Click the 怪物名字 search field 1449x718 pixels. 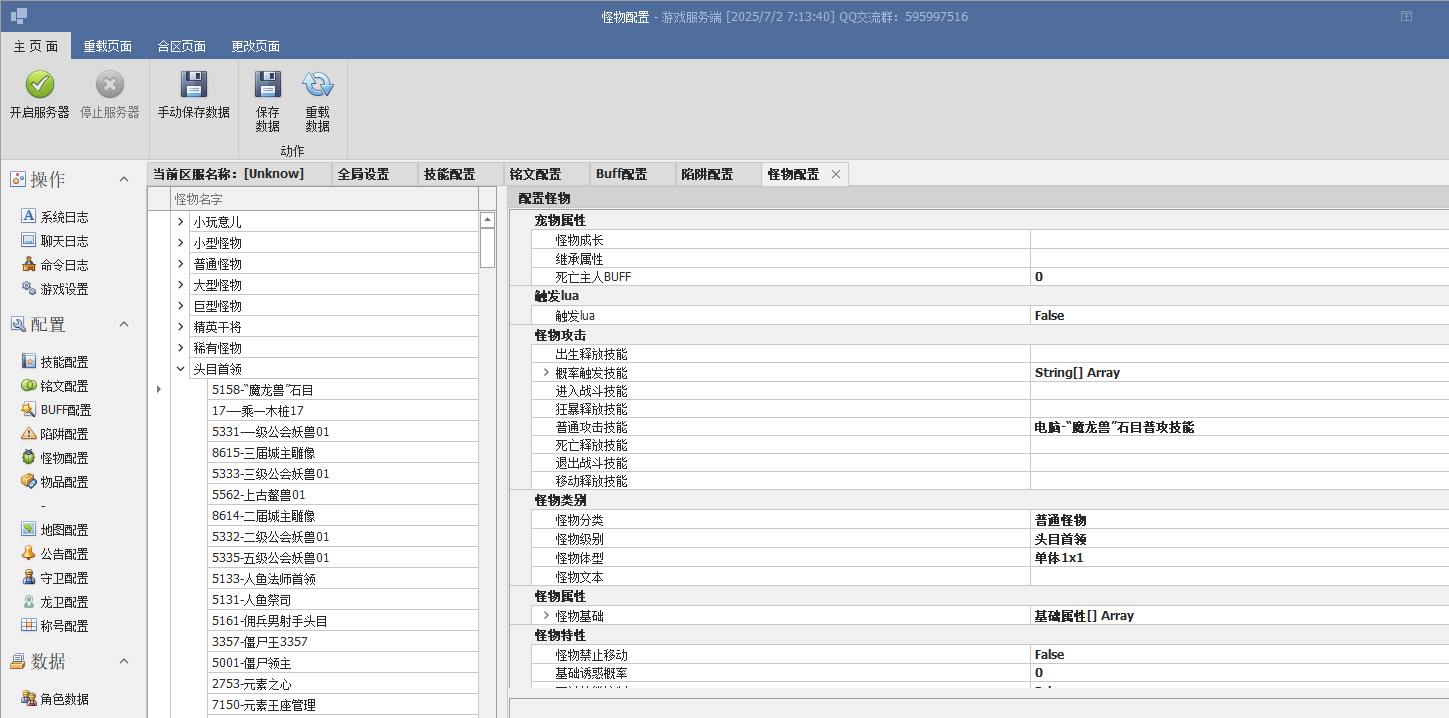324,199
